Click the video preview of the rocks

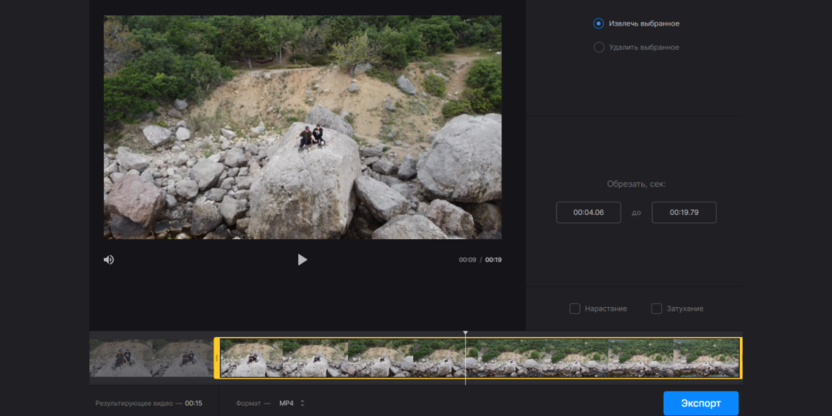coord(302,127)
